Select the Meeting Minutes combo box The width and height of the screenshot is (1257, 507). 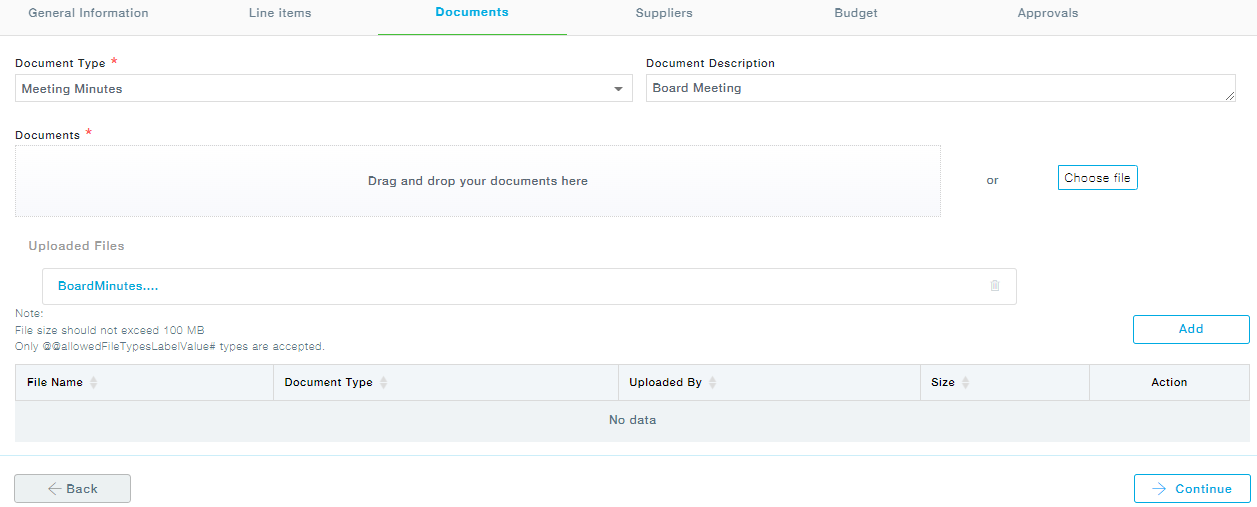click(310, 89)
